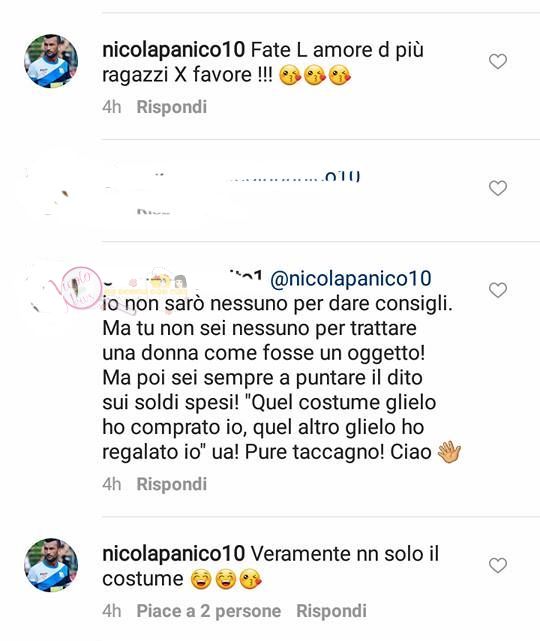Follow the @nicolapanico10 mention link
The image size is (540, 641).
(350, 279)
